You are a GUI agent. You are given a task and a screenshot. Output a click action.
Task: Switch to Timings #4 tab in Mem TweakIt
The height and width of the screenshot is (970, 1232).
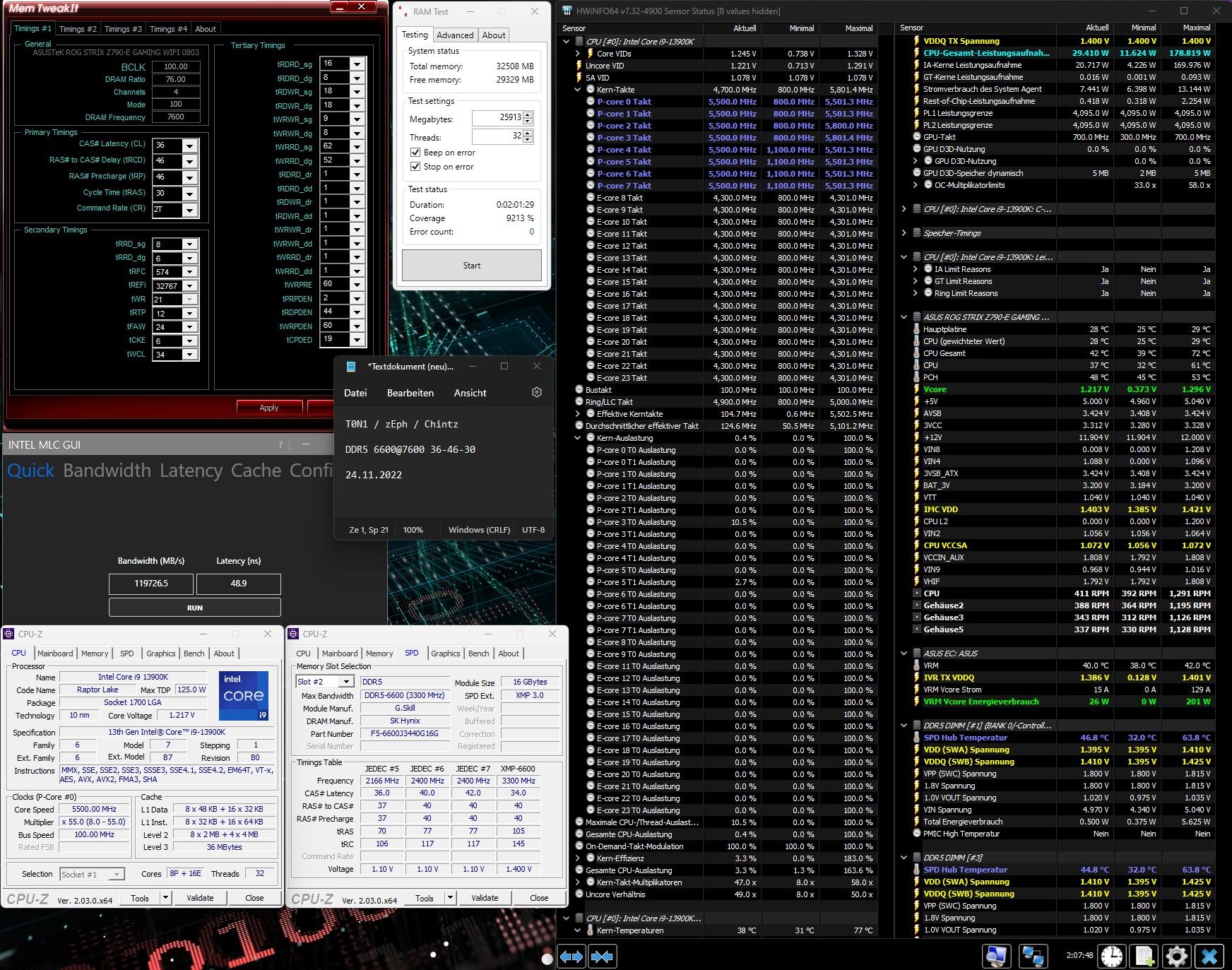(x=168, y=29)
